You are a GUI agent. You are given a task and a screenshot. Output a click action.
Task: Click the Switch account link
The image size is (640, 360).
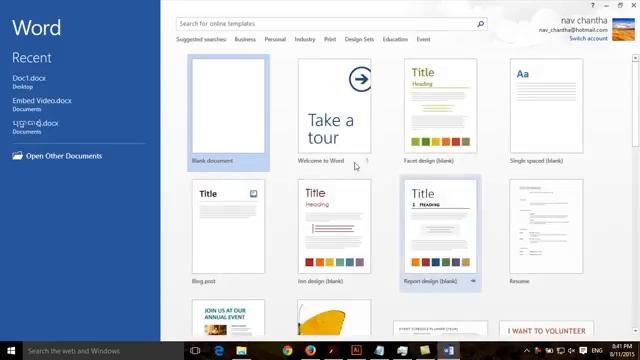pos(588,38)
